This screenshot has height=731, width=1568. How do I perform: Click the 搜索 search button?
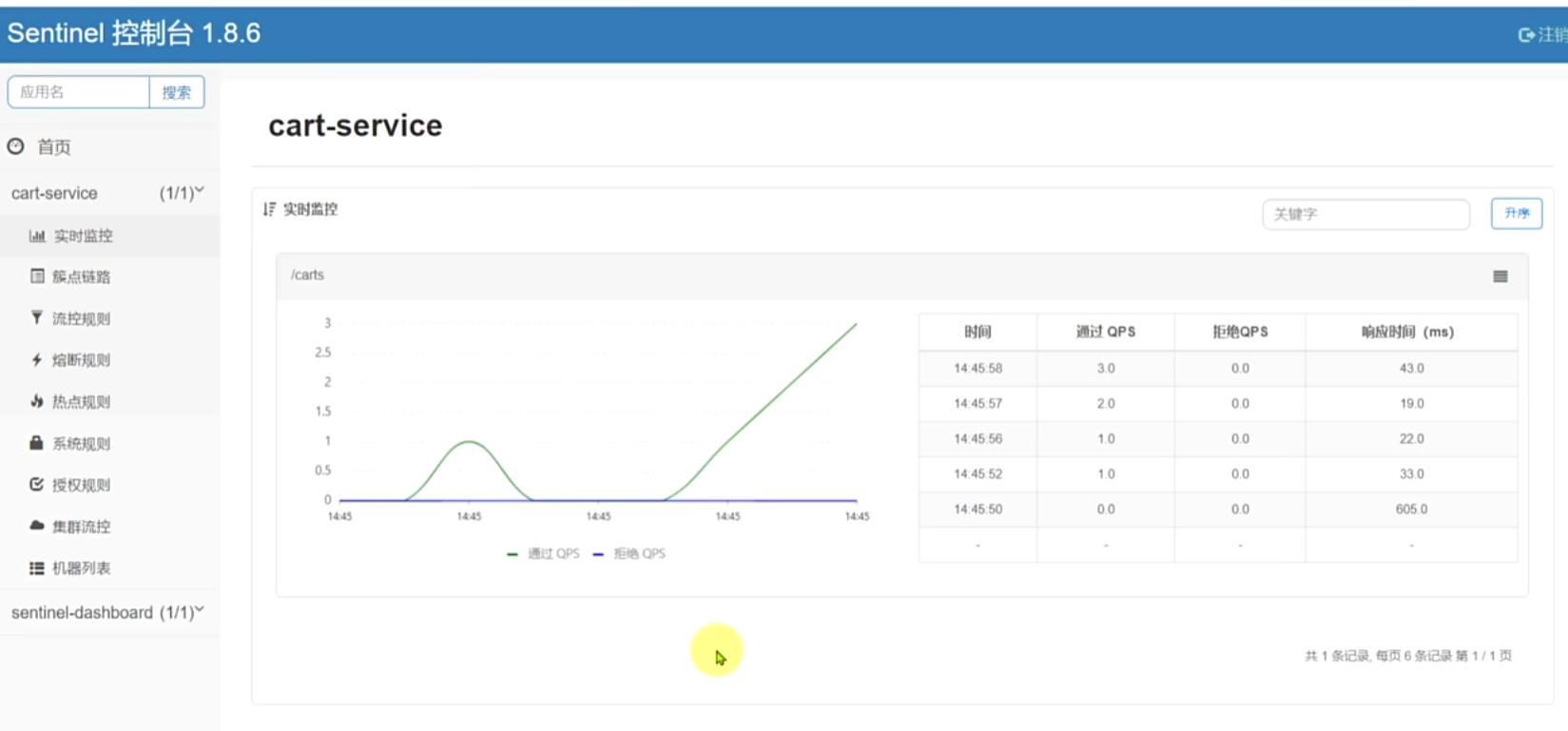click(177, 92)
